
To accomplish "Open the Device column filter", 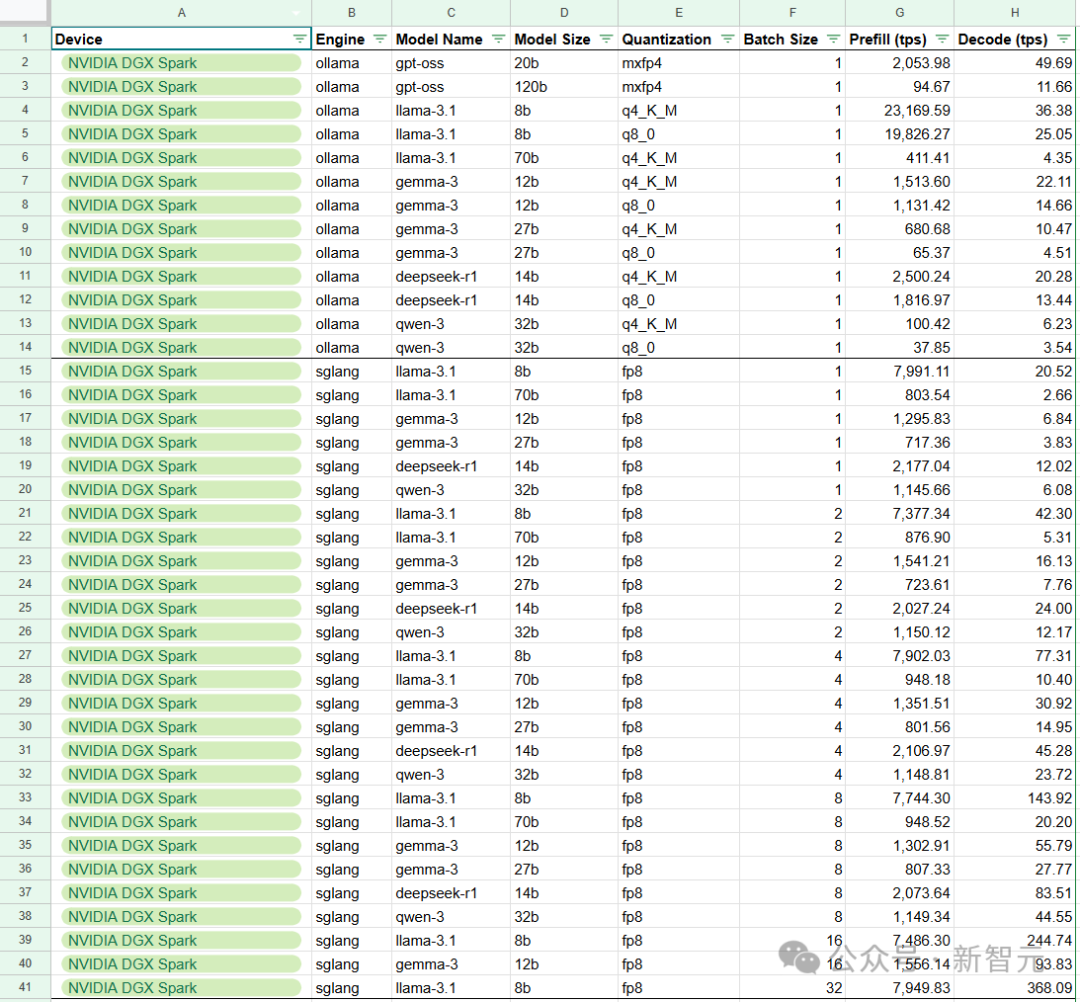I will point(300,39).
